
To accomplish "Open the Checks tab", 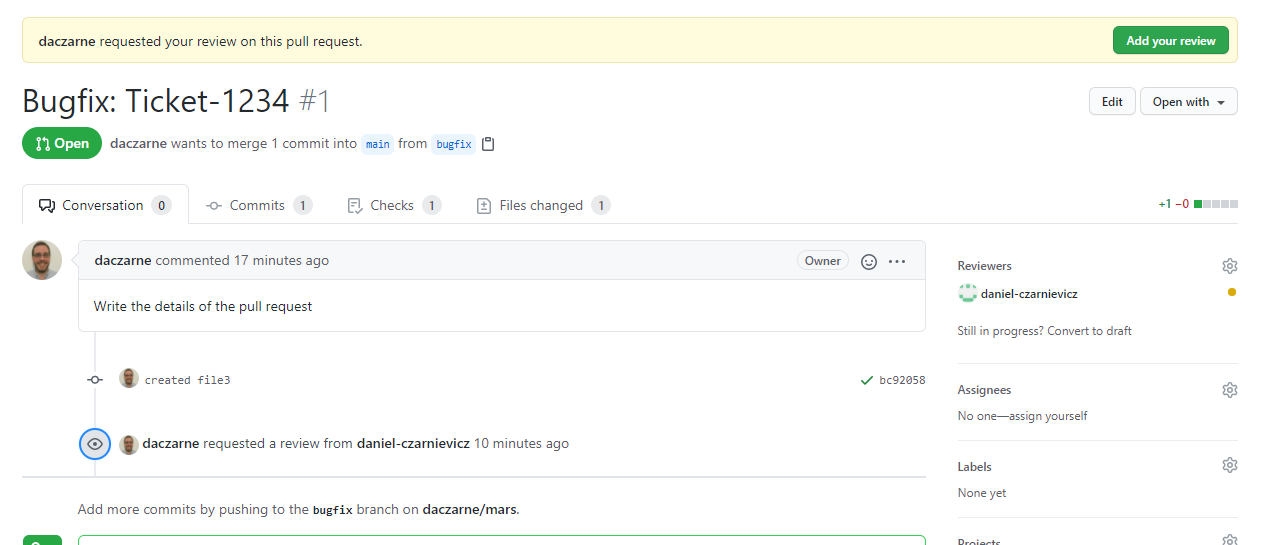I will pyautogui.click(x=392, y=205).
